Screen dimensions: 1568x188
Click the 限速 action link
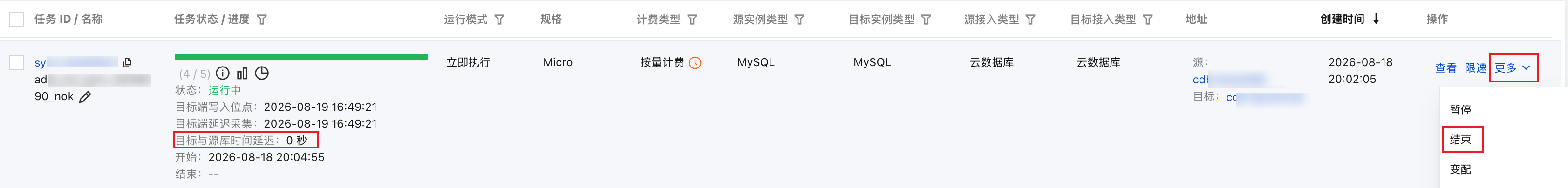[x=1475, y=68]
